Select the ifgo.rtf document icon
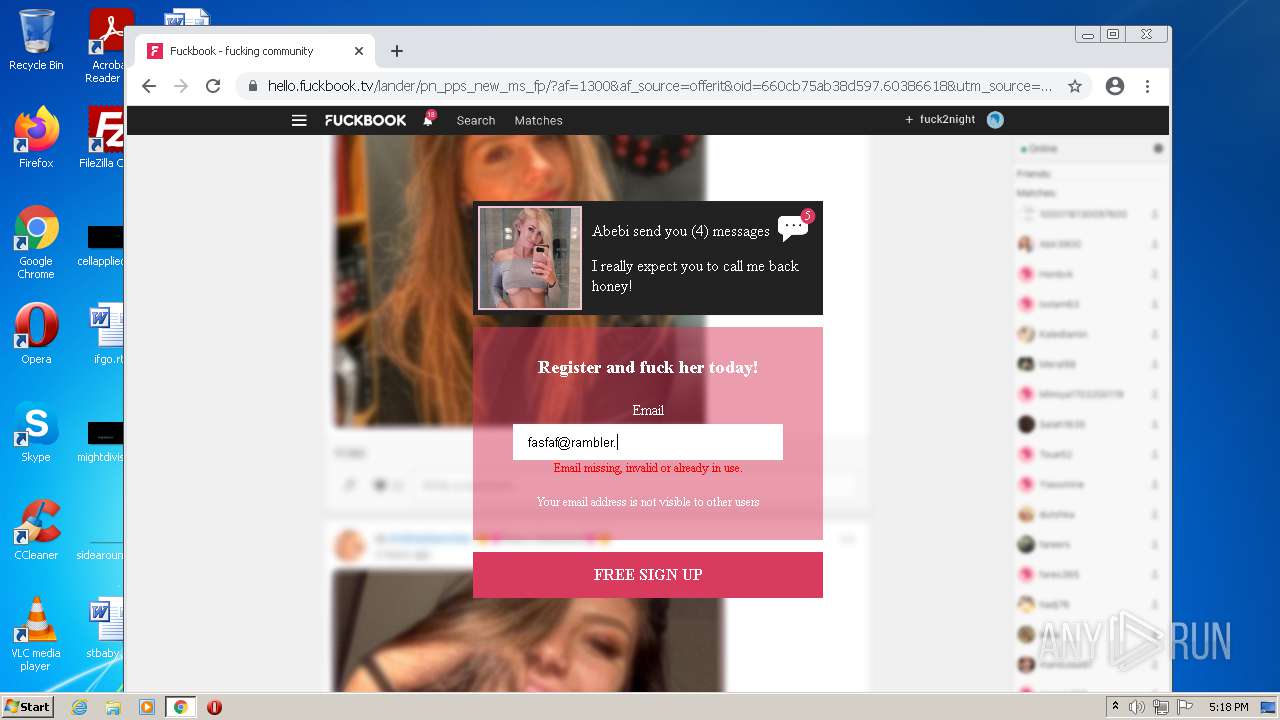The width and height of the screenshot is (1280, 720). point(106,334)
